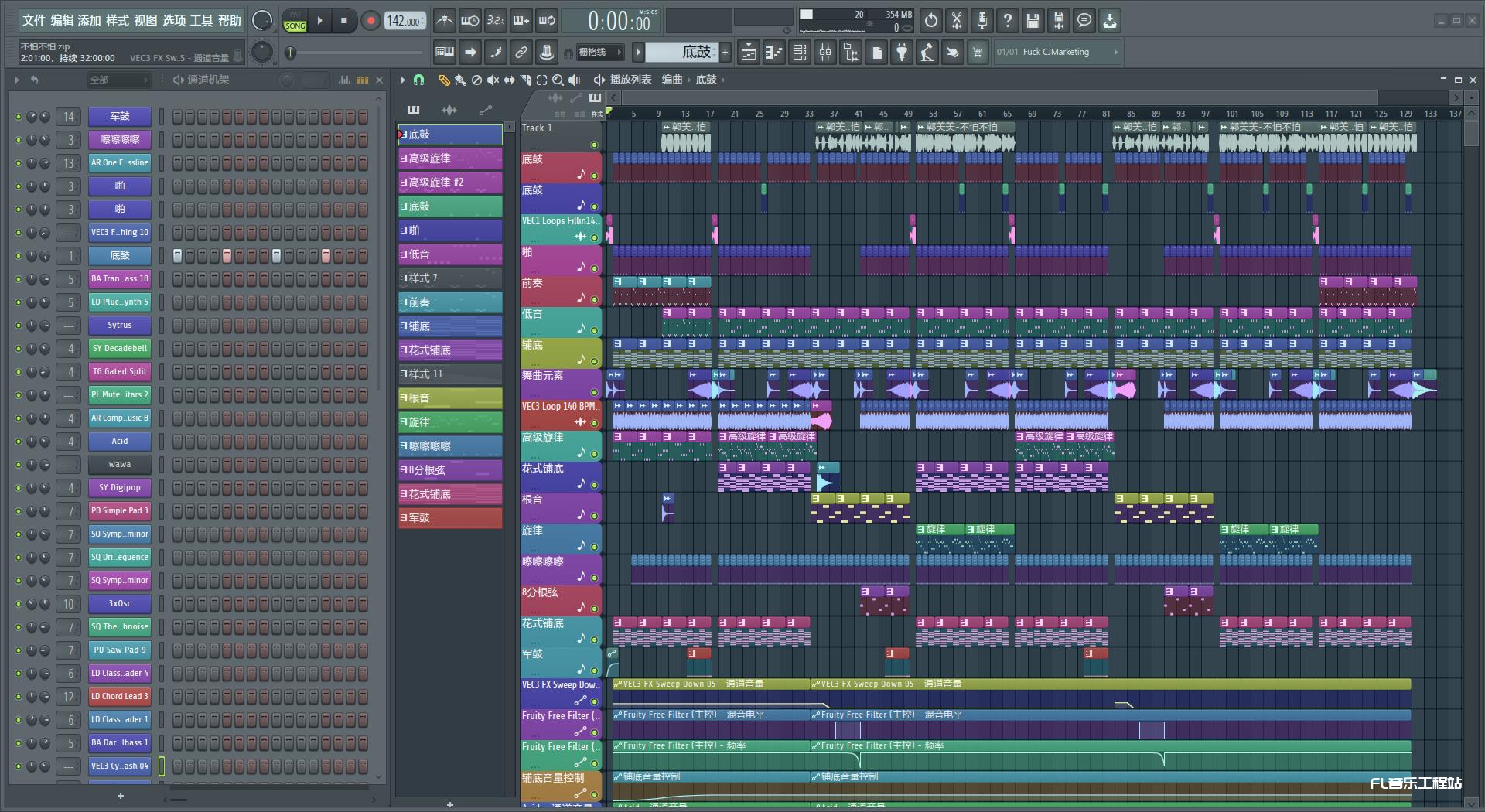1485x812 pixels.
Task: Mute the 铺底 playlist track
Action: [x=594, y=361]
